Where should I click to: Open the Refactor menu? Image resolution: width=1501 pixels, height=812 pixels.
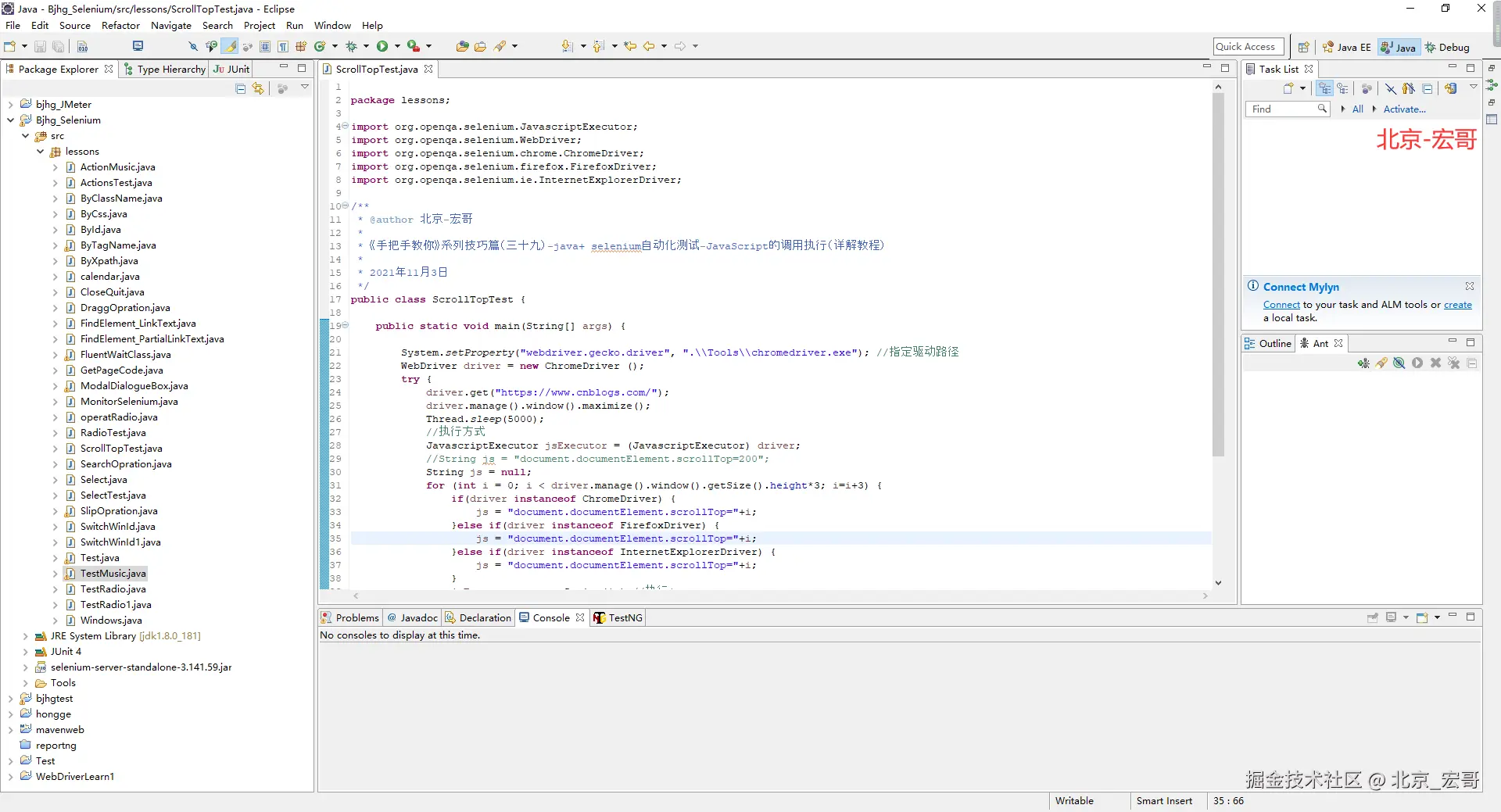click(120, 26)
